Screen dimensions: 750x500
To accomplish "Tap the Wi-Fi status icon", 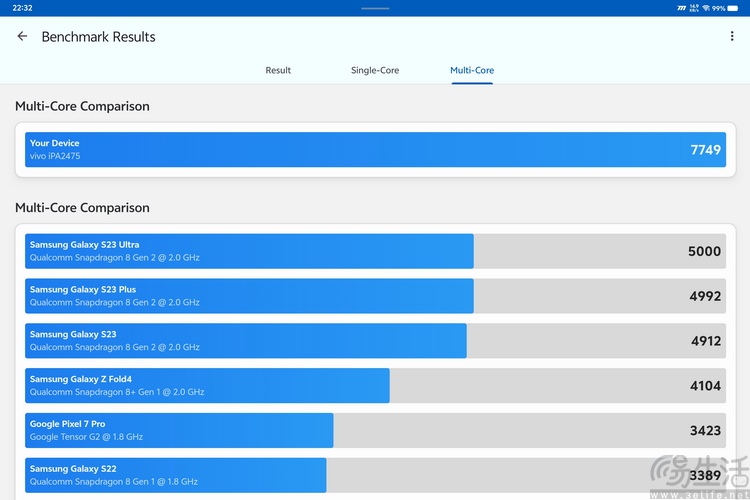I will [x=706, y=8].
